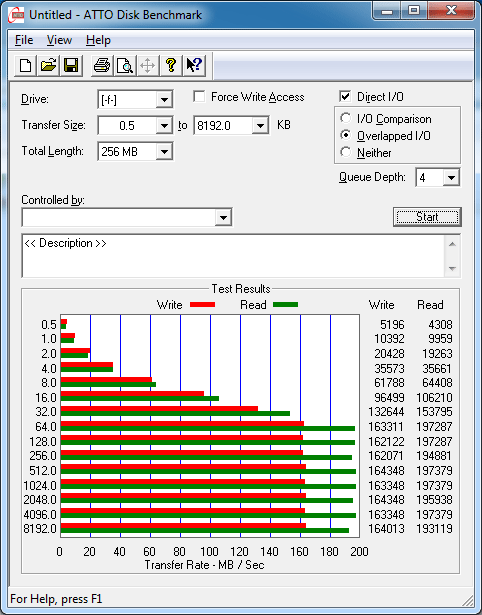This screenshot has width=482, height=615.
Task: Select I/O Comparison radio button
Action: pos(346,118)
